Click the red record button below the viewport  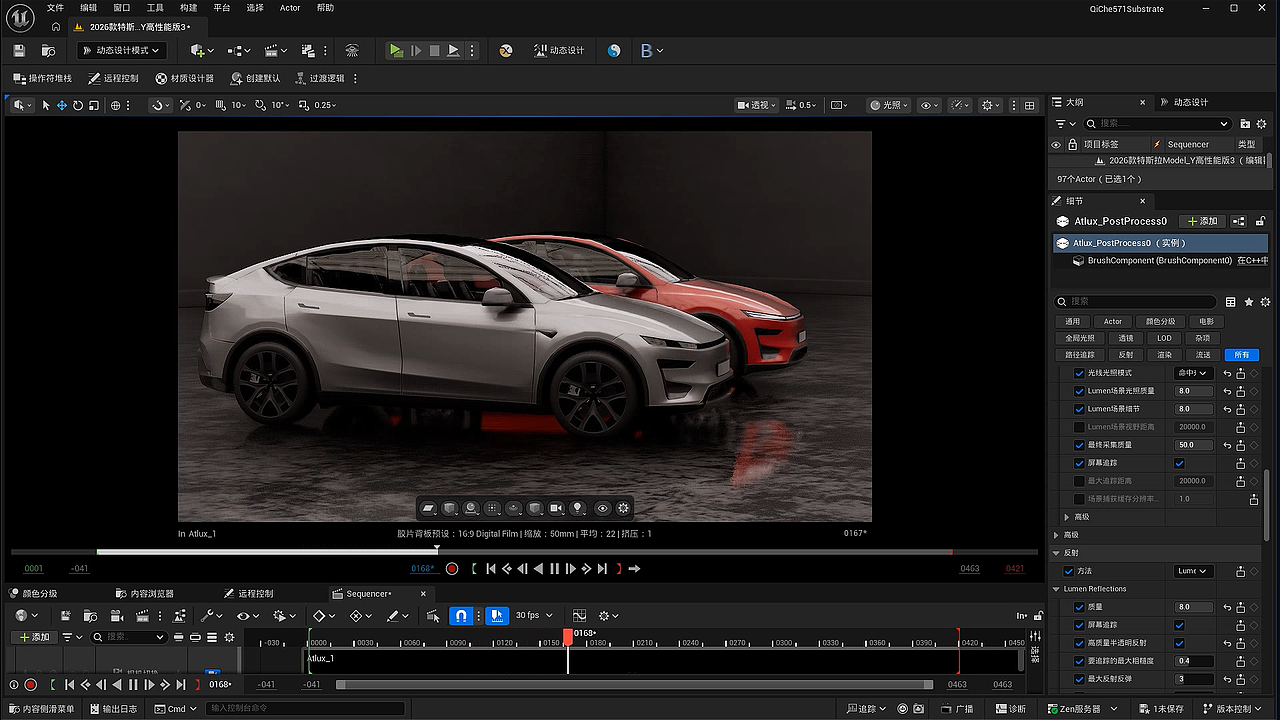(452, 569)
